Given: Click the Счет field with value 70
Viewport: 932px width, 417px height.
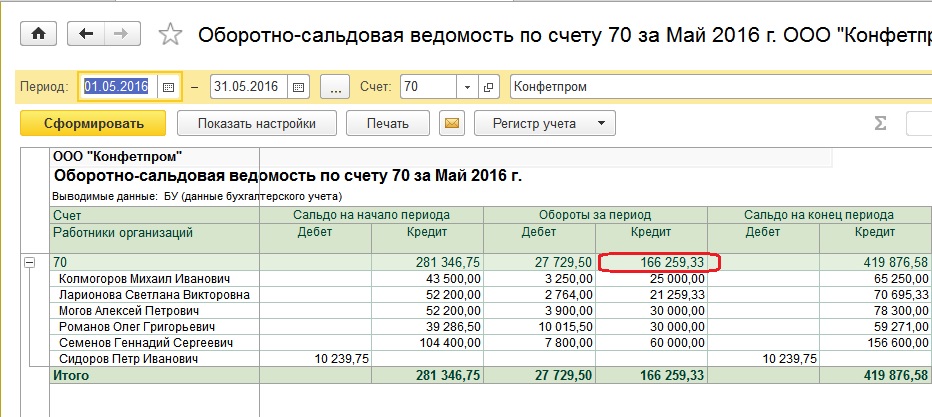Looking at the screenshot, I should (429, 87).
